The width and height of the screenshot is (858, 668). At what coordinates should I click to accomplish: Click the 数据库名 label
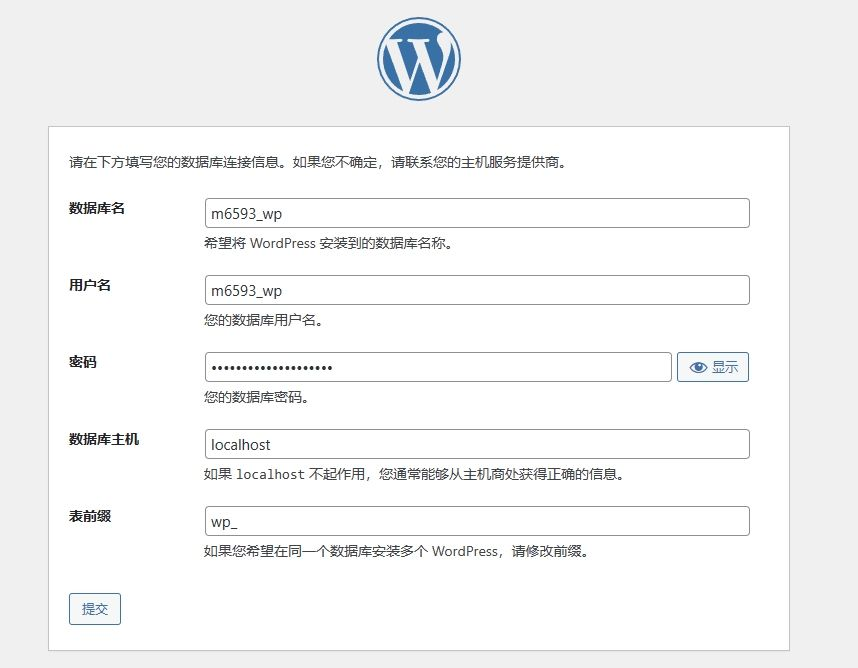pos(97,208)
